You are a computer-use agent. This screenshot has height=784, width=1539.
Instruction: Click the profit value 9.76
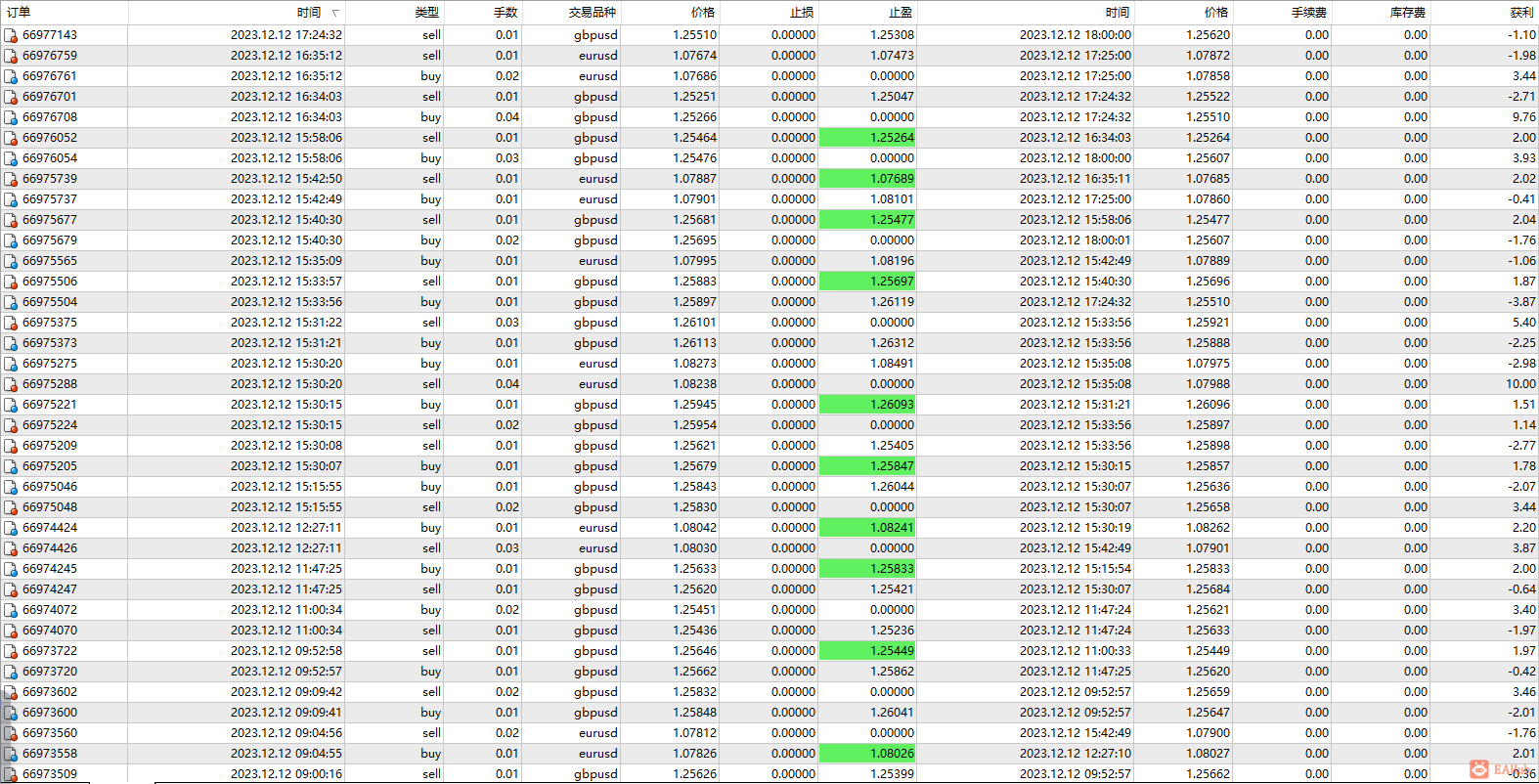click(x=1524, y=117)
